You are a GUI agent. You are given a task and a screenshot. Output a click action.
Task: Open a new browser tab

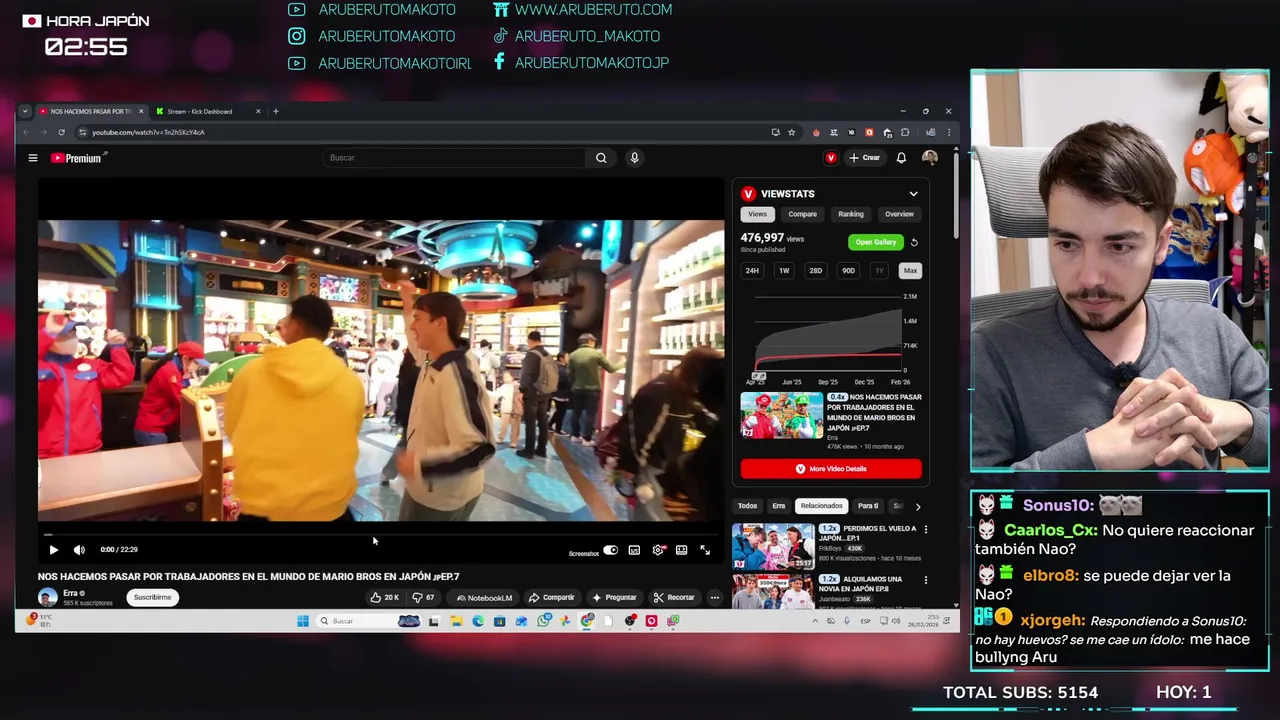[x=276, y=111]
